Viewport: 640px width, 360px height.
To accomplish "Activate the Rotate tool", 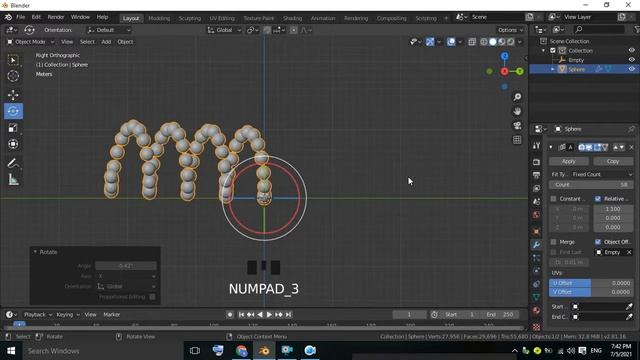I will pyautogui.click(x=13, y=111).
